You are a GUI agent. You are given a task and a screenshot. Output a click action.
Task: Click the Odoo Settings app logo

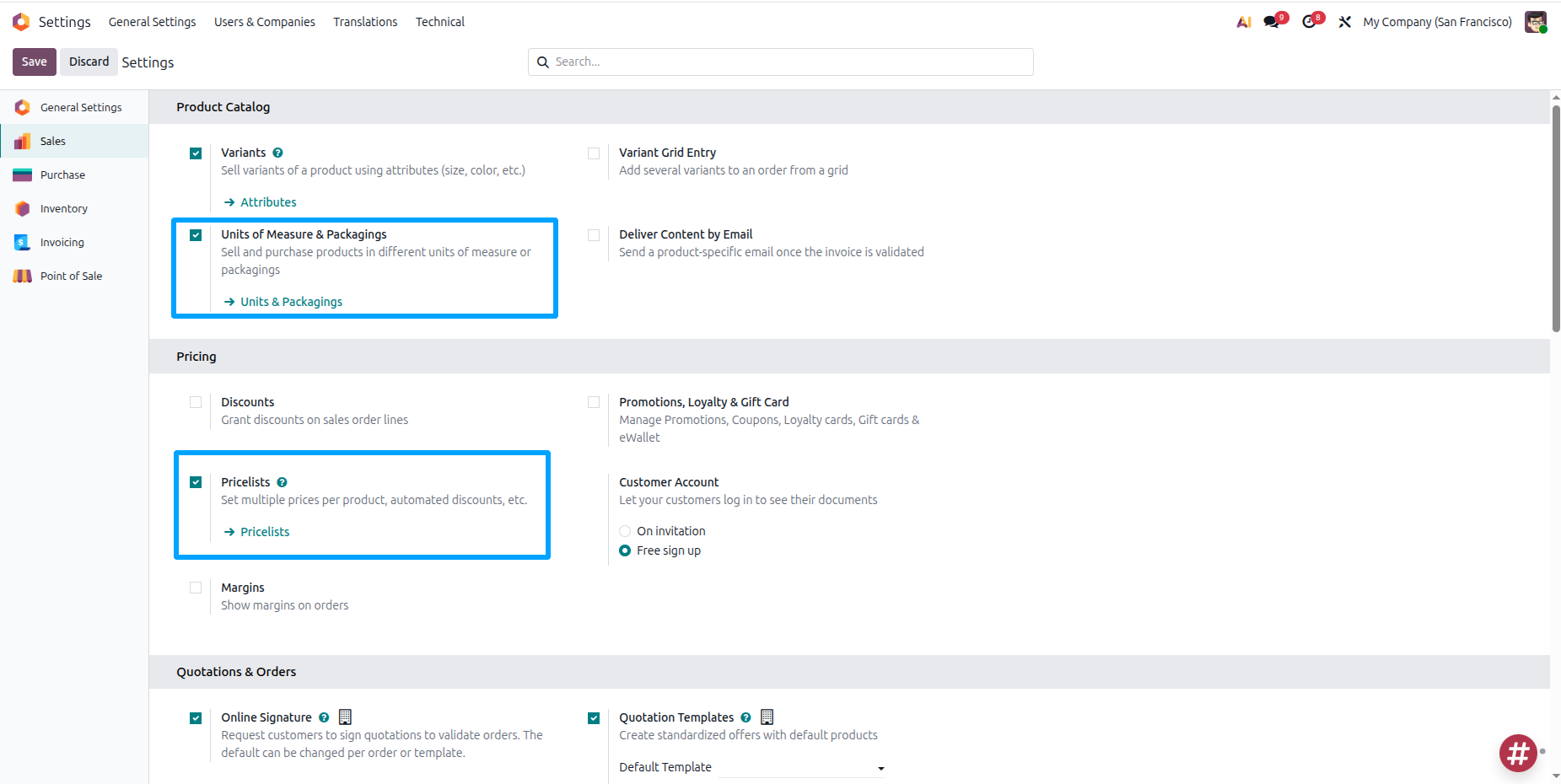click(21, 22)
